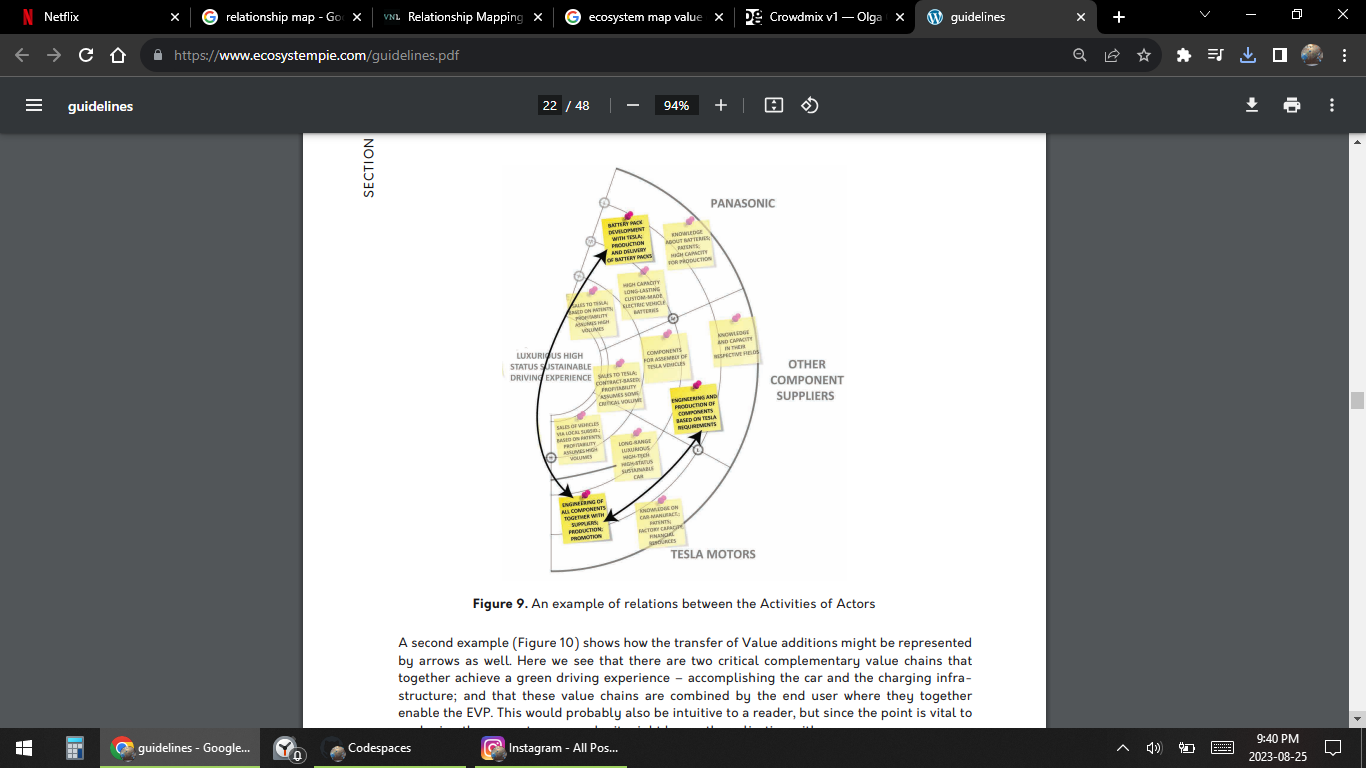Viewport: 1366px width, 768px height.
Task: Click the Engineering of All Components note
Action: pyautogui.click(x=585, y=518)
